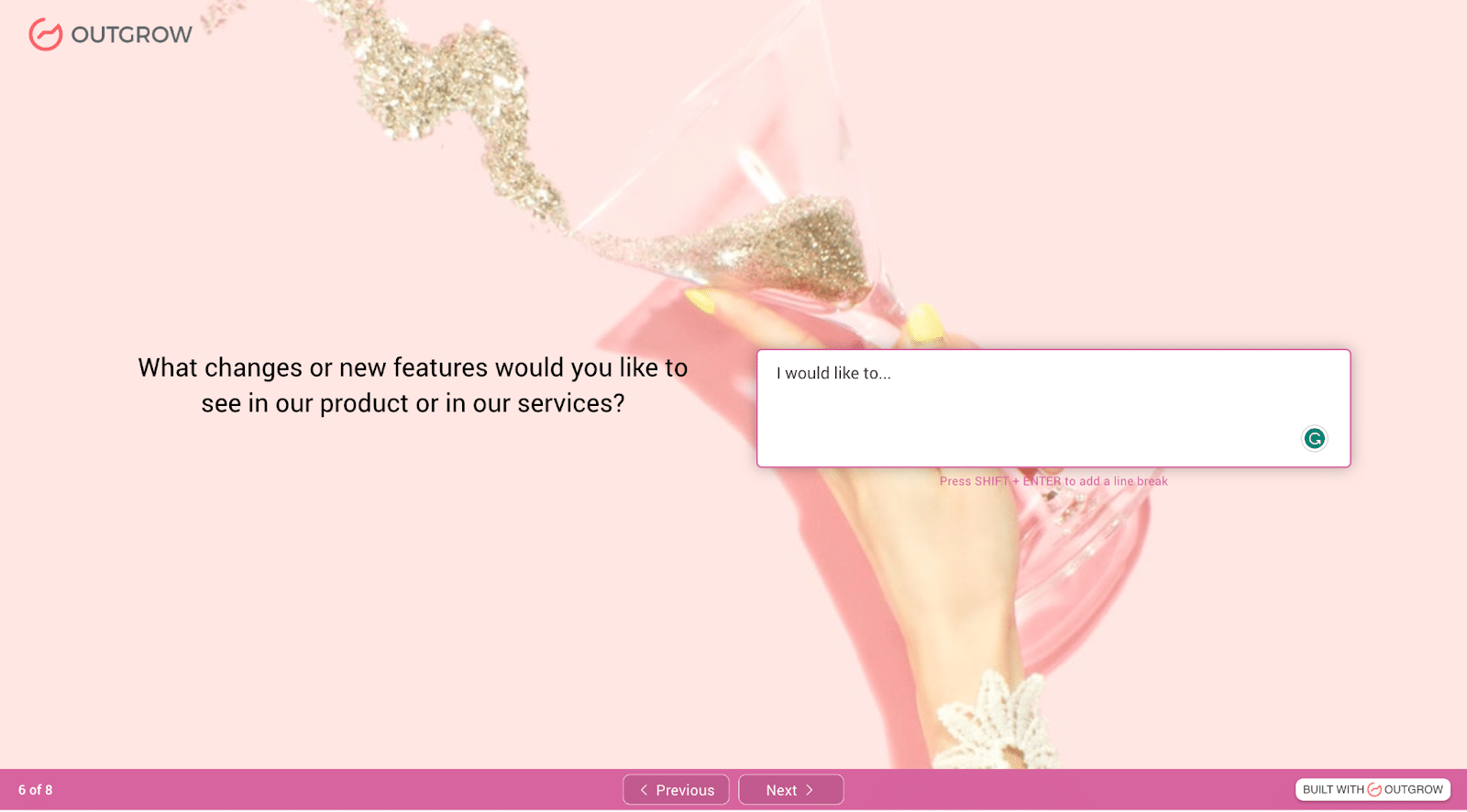Click the "Press SHIFT + ENTER" hint text
1467x812 pixels.
(x=1053, y=481)
